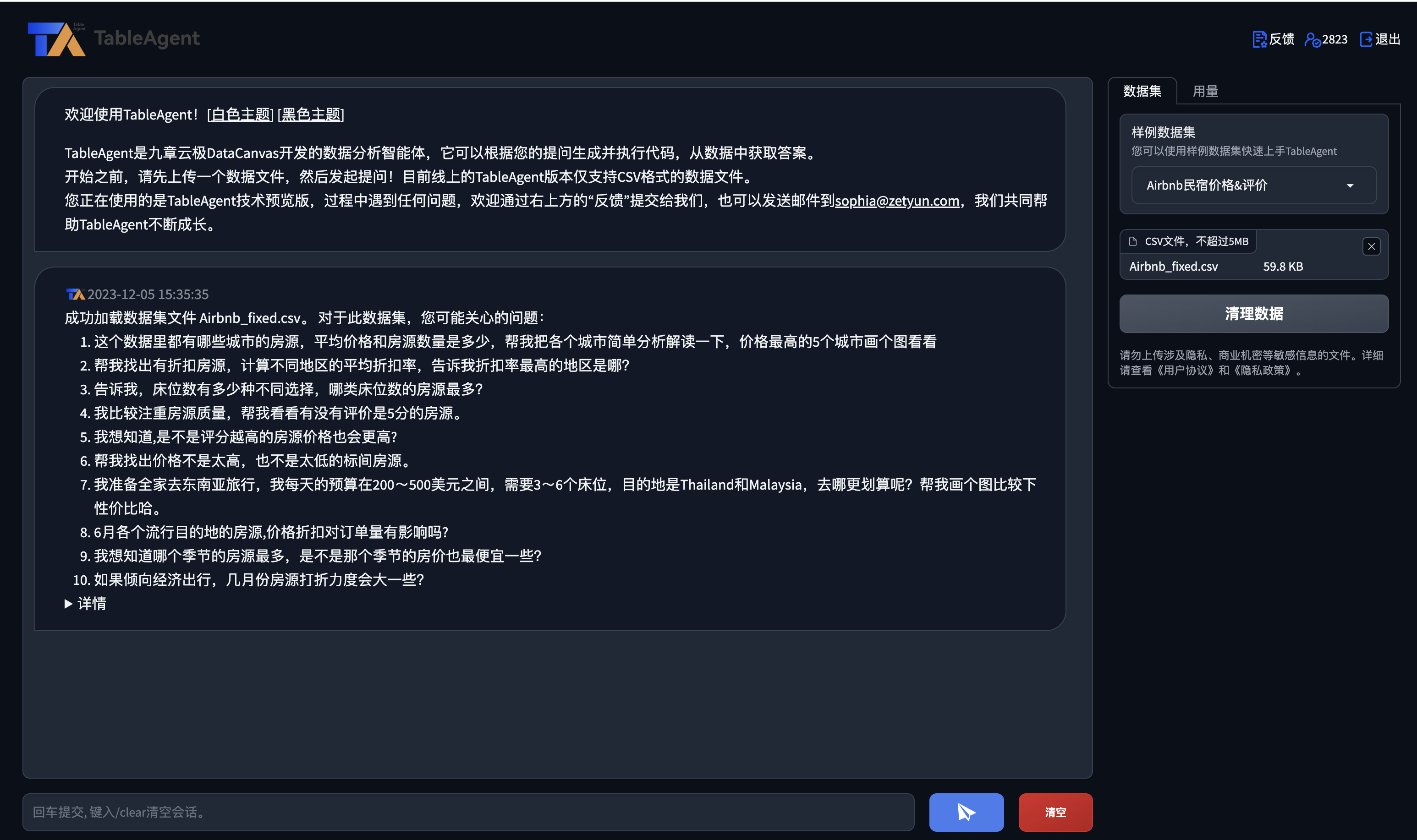1417x840 pixels.
Task: Click the timestamp 2023-12-05 15:35:35
Action: [148, 295]
